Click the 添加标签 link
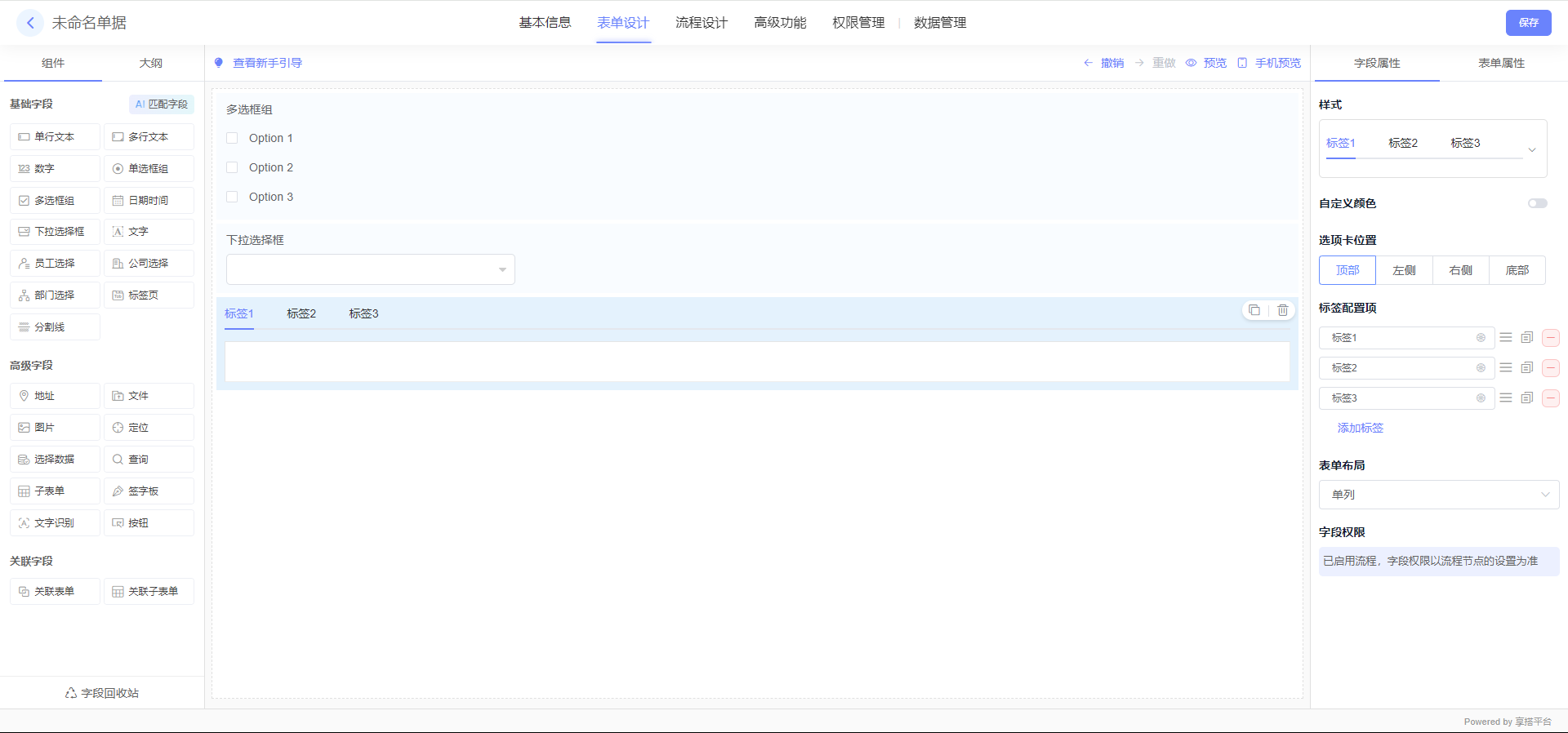 click(x=1360, y=428)
